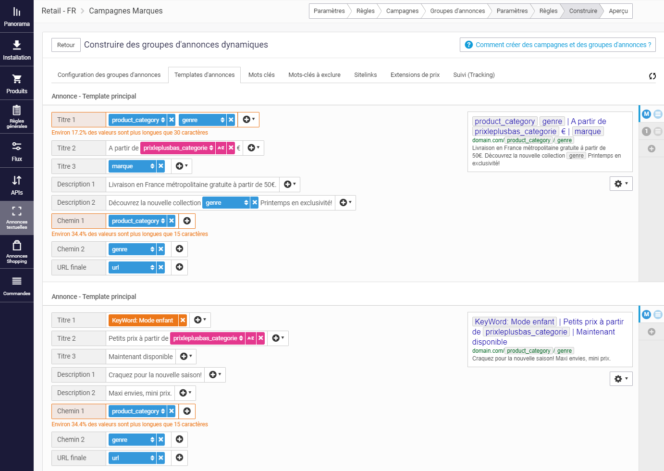Viewport: 664px width, 471px height.
Task: Open the gear dropdown beside first ad preview
Action: [x=620, y=184]
